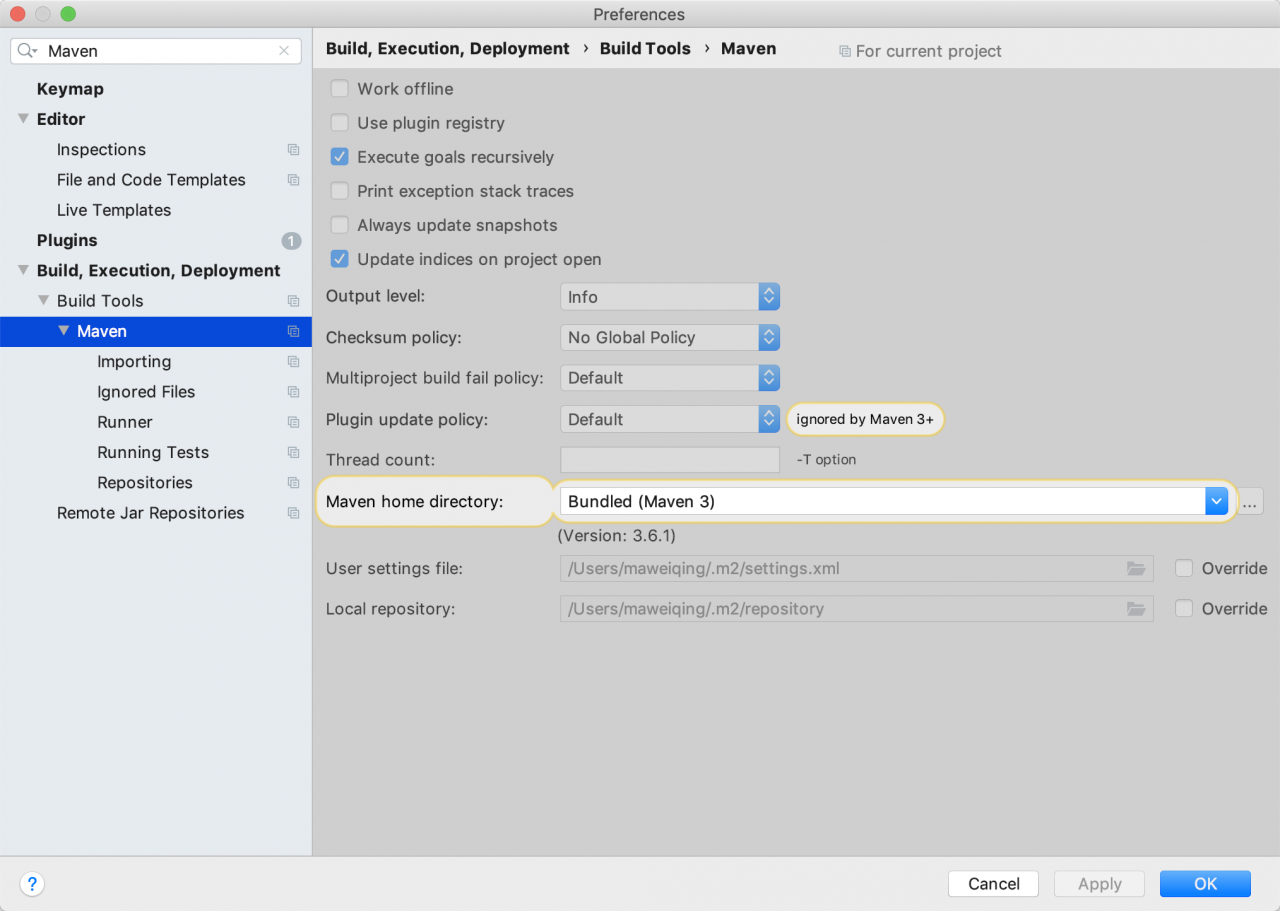The image size is (1280, 911).
Task: Click the project-level icon beside Repositories
Action: click(293, 483)
